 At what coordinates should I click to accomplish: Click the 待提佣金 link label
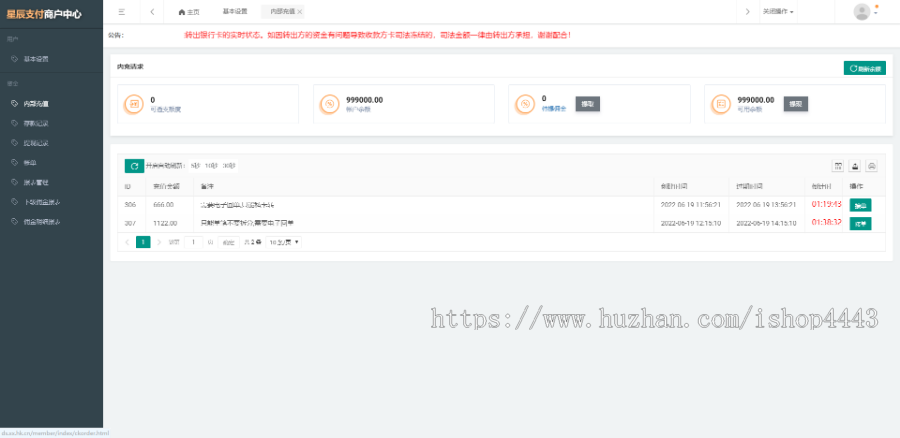click(554, 108)
